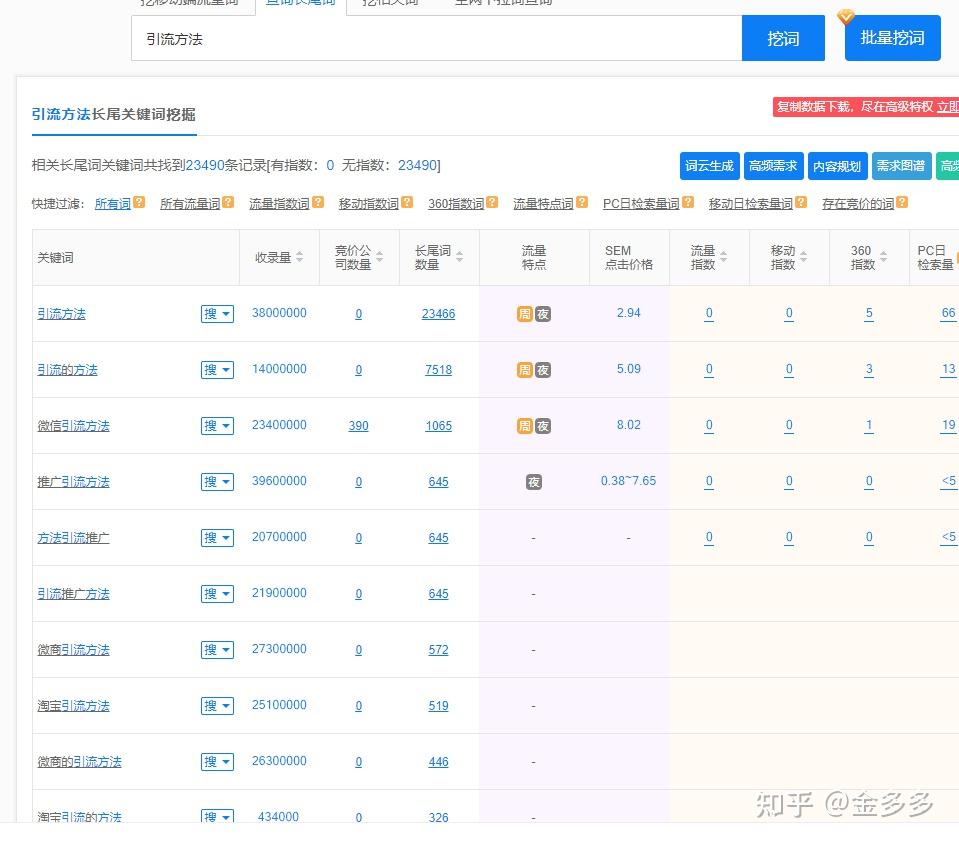Sort by 流量指数 column arrows
The image size is (959, 843).
pyautogui.click(x=724, y=257)
